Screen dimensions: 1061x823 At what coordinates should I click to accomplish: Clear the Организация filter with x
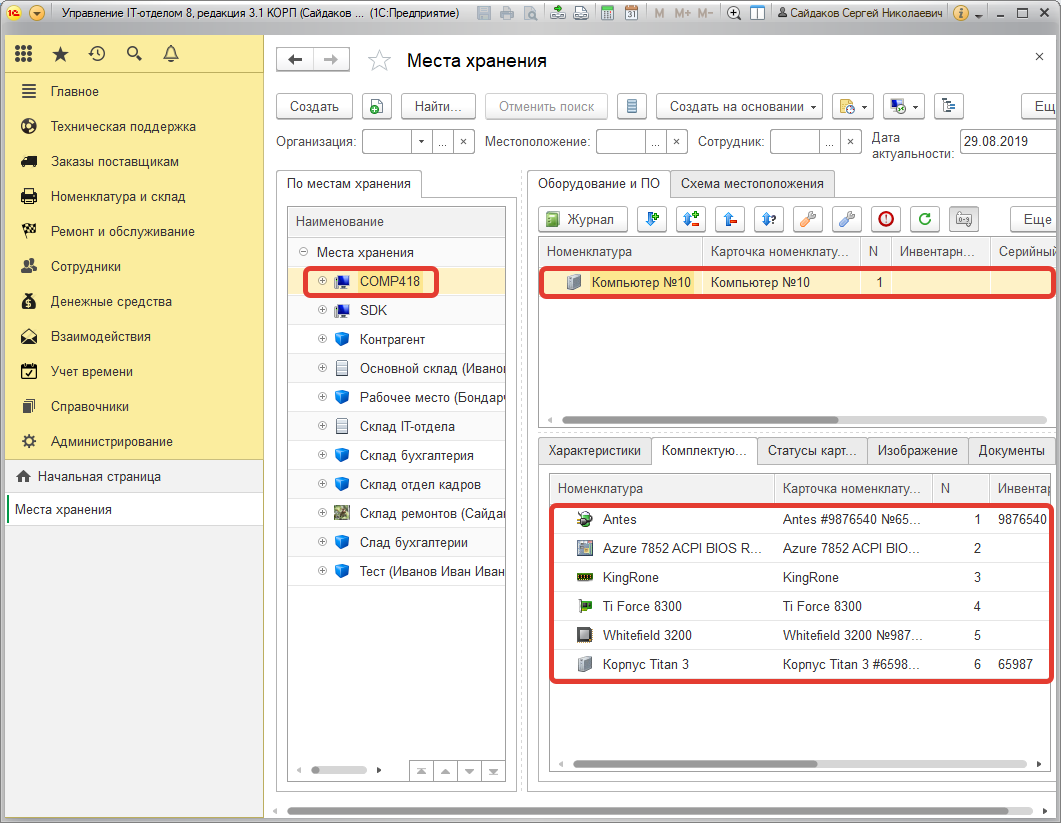[464, 141]
